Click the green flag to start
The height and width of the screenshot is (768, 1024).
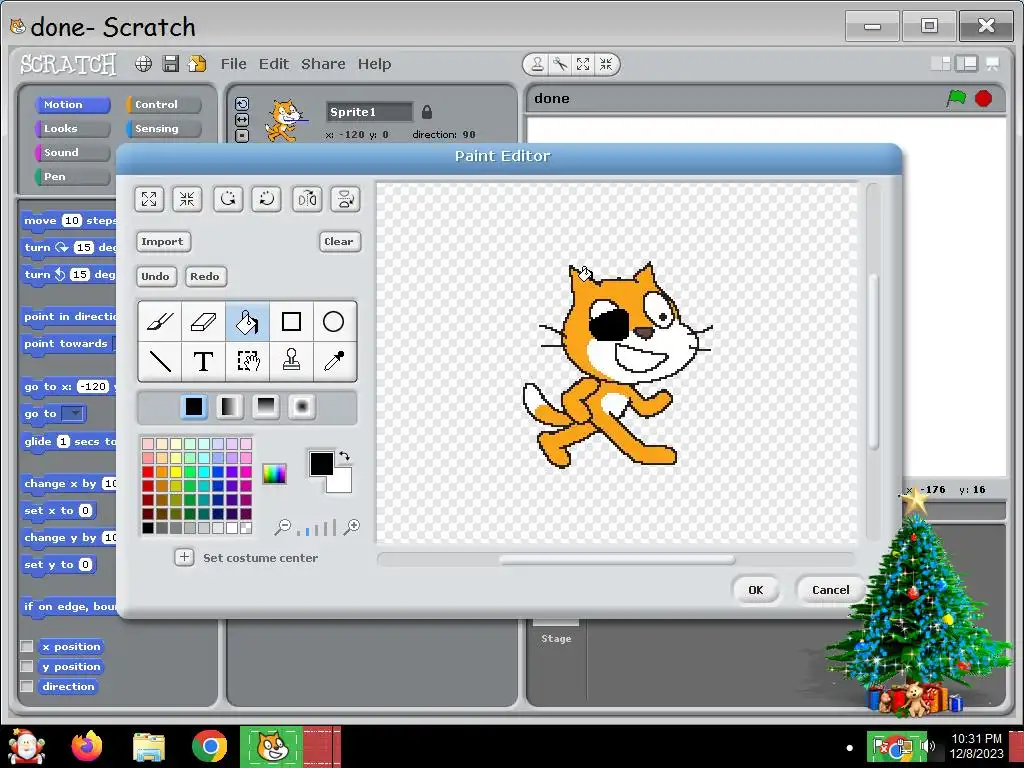(957, 99)
